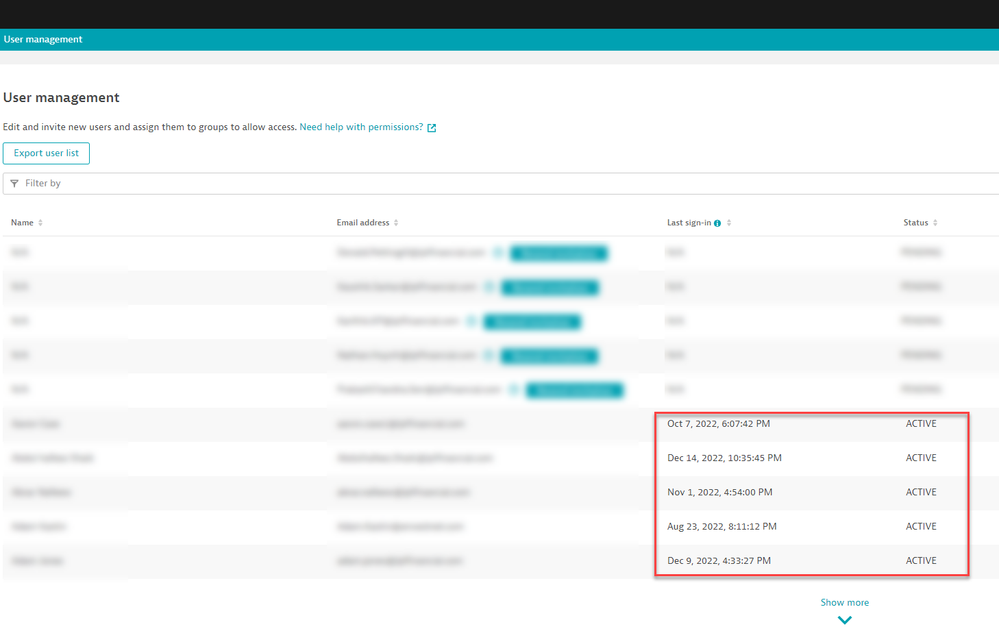The width and height of the screenshot is (999, 644).
Task: Sort by Name using its sort arrows
Action: point(41,223)
